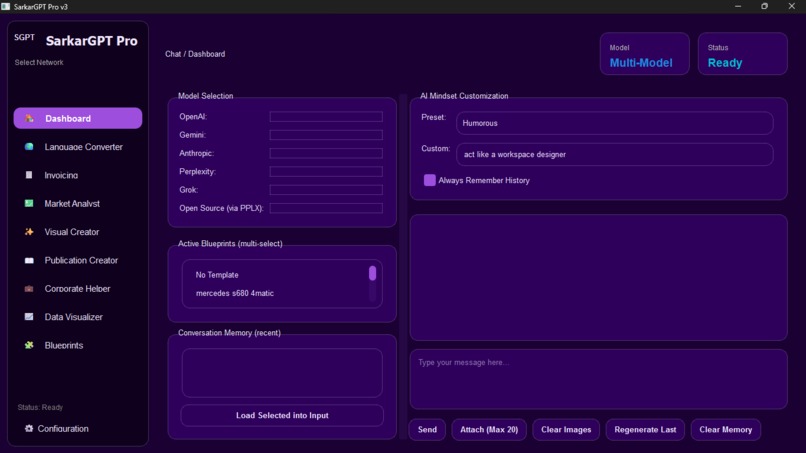This screenshot has width=806, height=453.
Task: Open Visual Creator
Action: click(x=78, y=231)
